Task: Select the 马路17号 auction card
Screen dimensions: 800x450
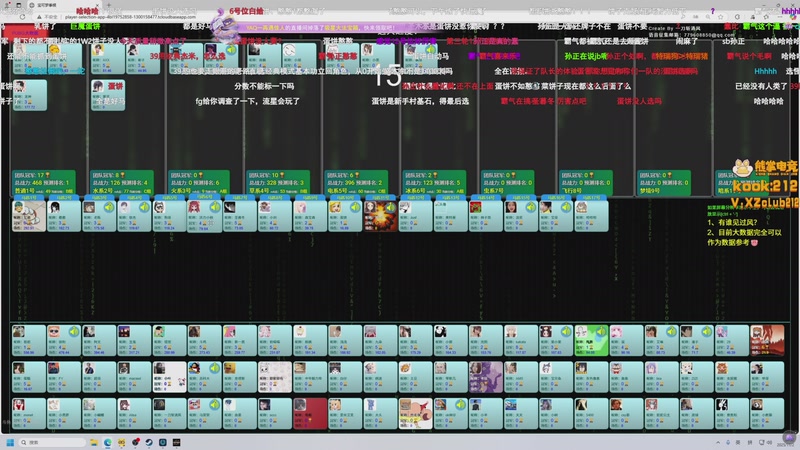Action: (x=591, y=216)
